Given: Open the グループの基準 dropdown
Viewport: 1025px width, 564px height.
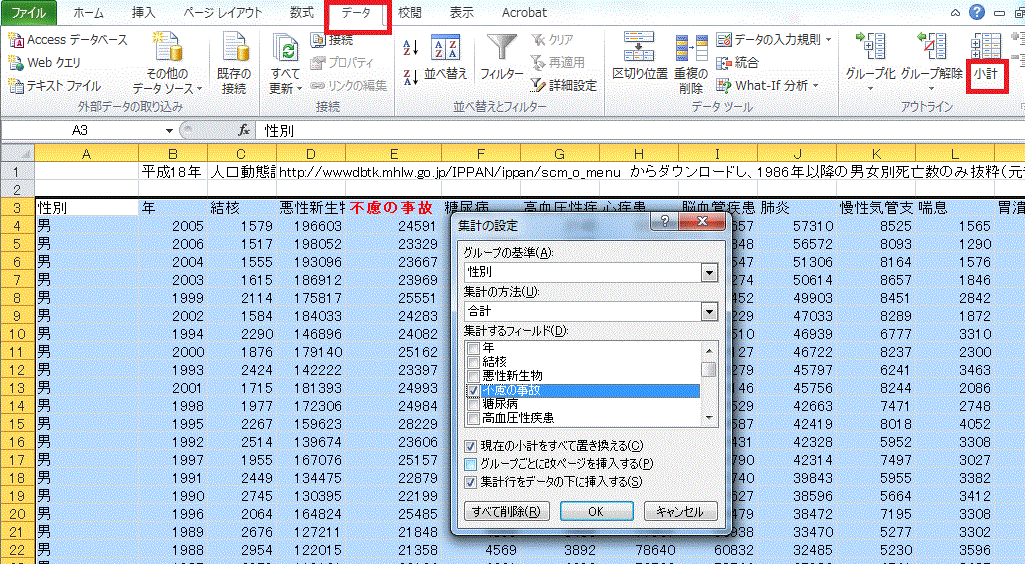Looking at the screenshot, I should pos(709,272).
